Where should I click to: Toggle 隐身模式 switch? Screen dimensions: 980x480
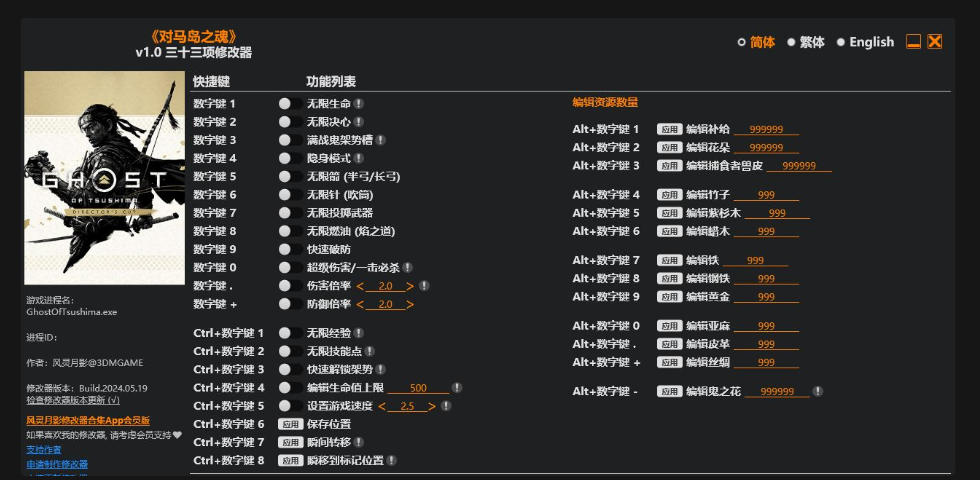pos(289,158)
